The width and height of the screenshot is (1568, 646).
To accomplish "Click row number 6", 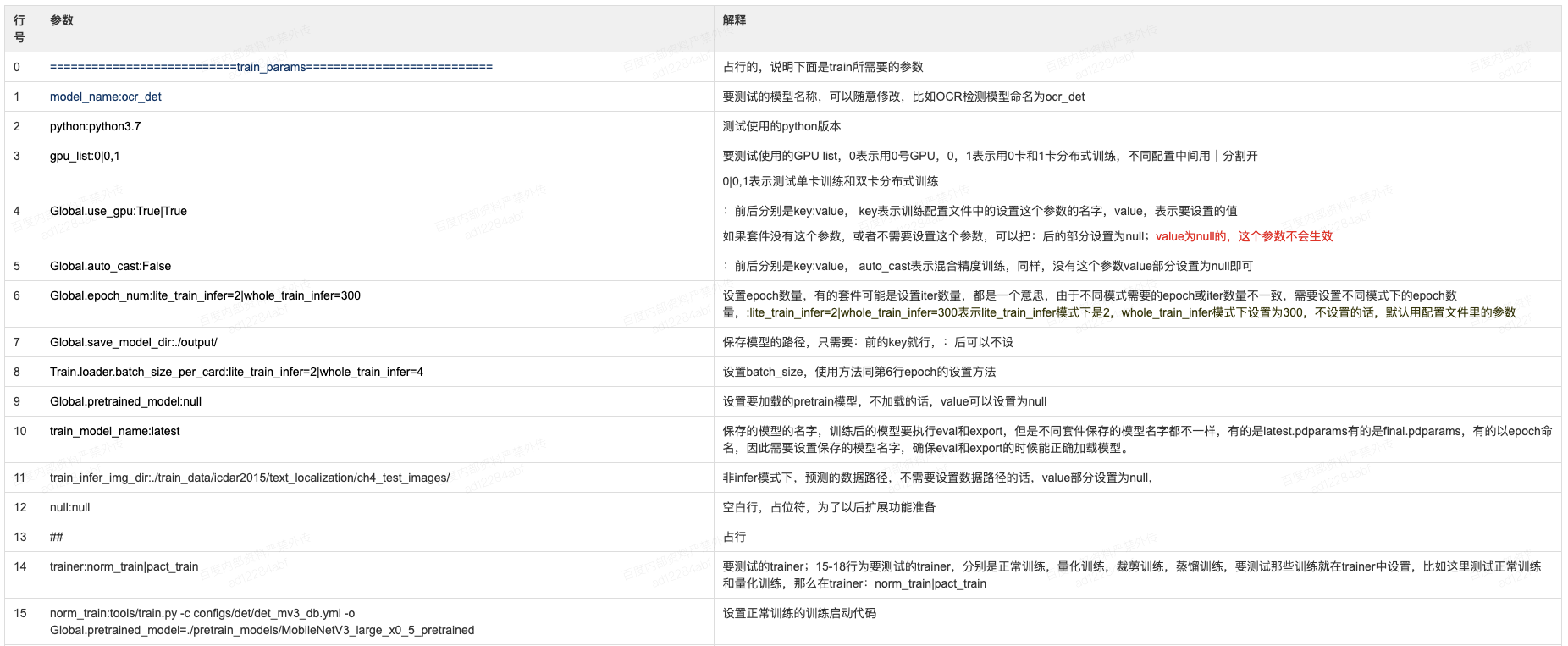I will 17,295.
